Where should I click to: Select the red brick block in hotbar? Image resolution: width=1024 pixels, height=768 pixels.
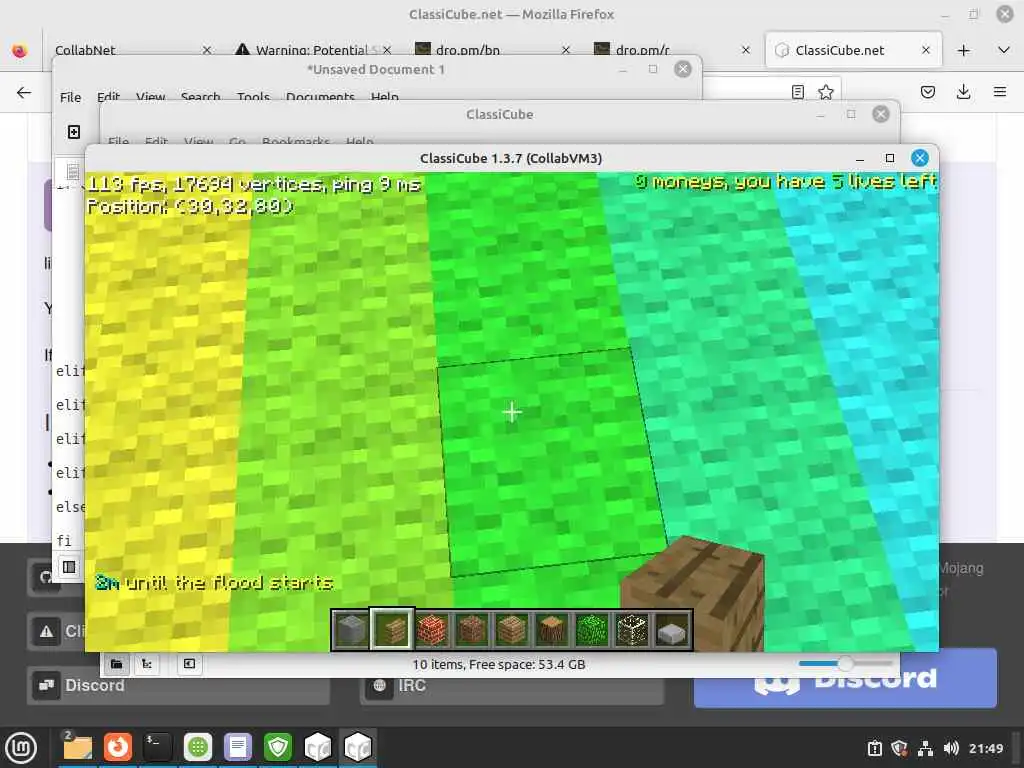coord(432,630)
